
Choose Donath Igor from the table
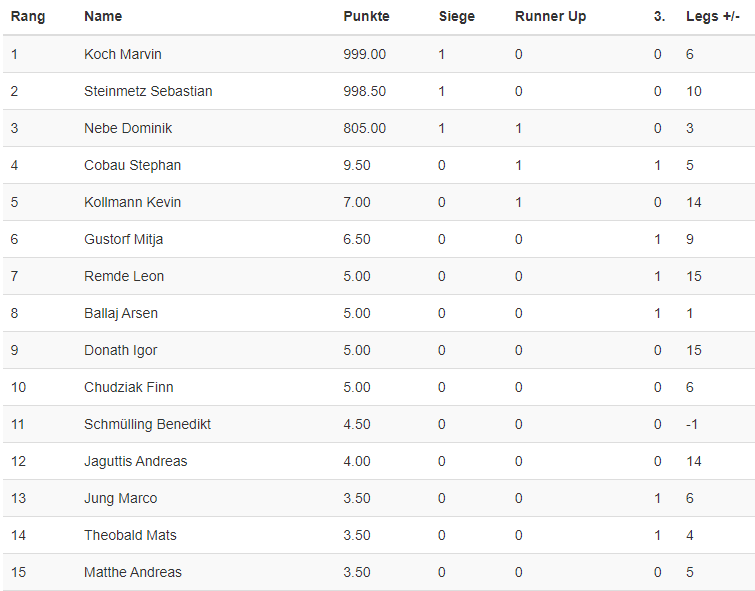tap(120, 350)
